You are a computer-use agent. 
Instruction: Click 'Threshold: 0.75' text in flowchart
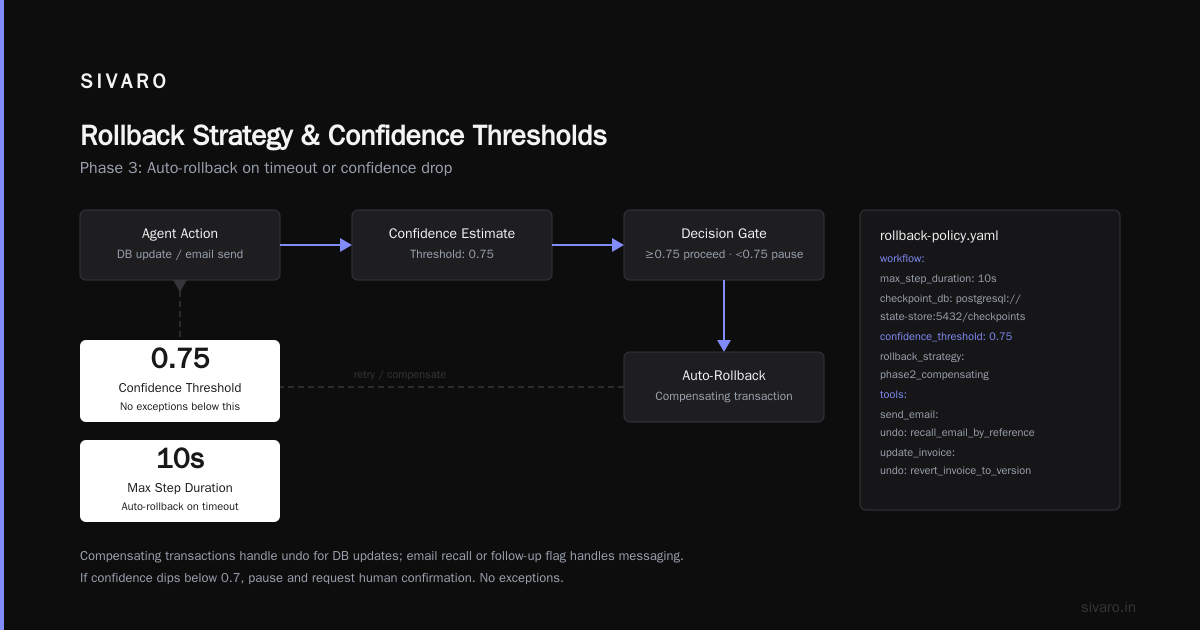(x=452, y=254)
